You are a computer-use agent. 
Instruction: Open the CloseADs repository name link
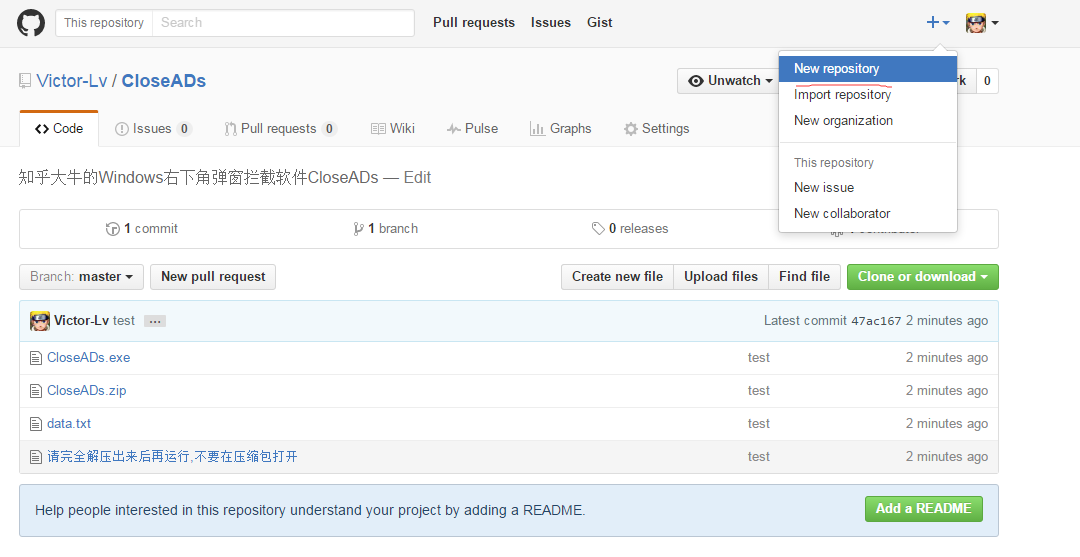point(164,81)
